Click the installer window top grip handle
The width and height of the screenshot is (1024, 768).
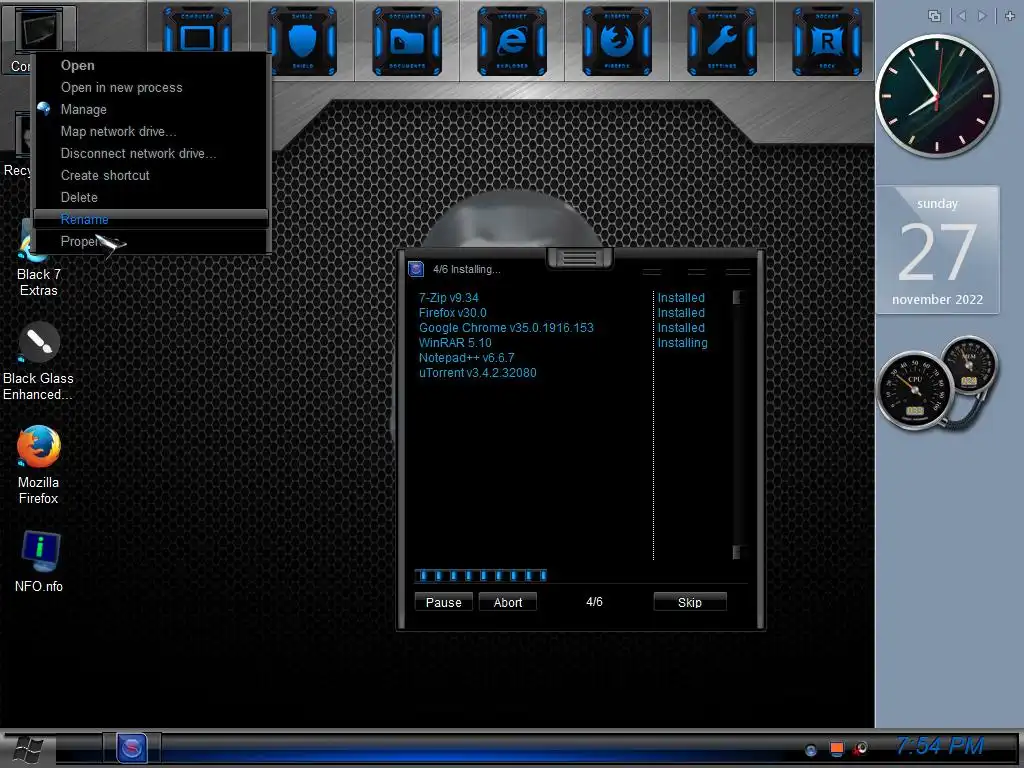tap(579, 259)
